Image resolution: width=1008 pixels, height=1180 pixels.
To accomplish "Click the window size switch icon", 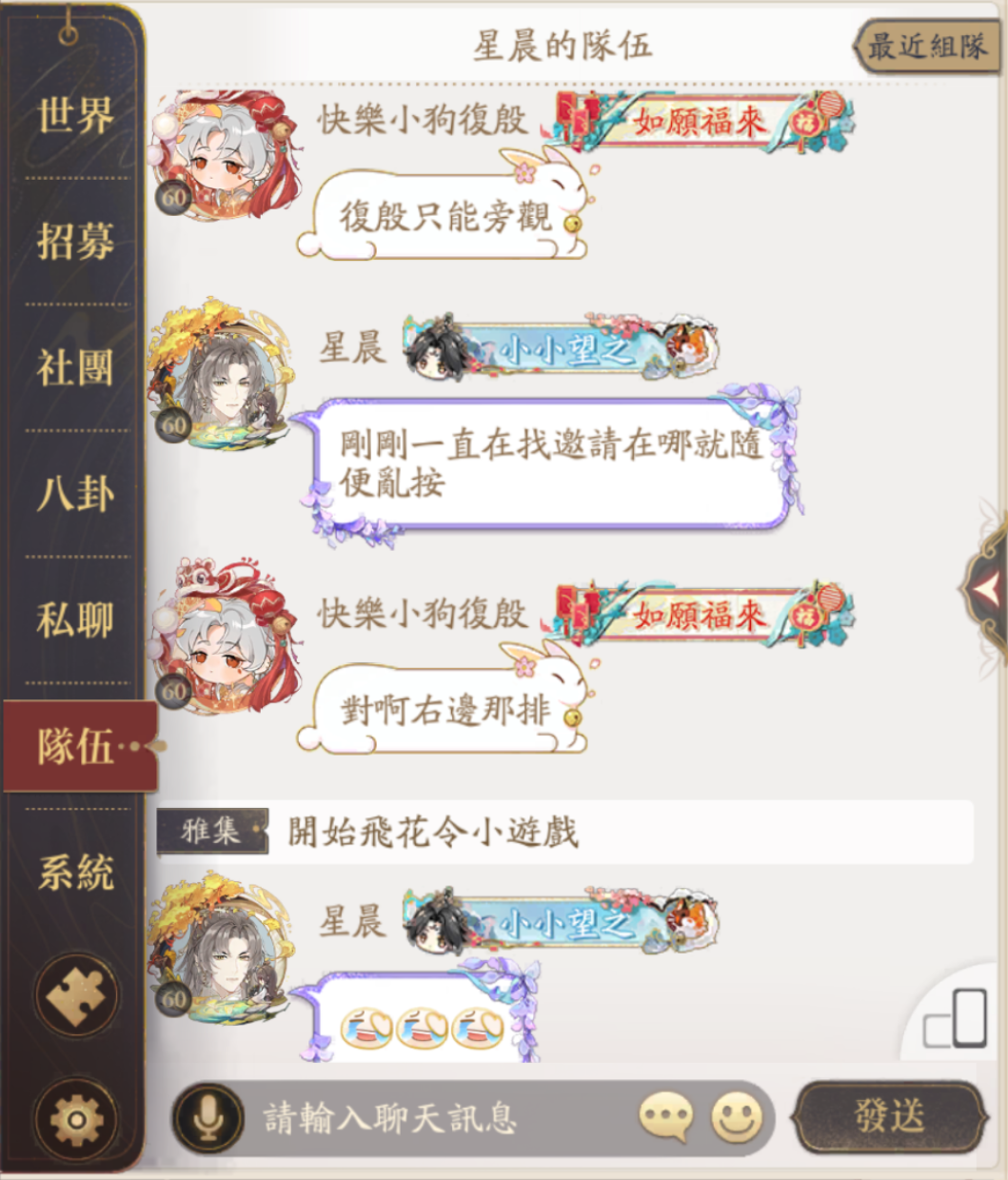I will [955, 1019].
